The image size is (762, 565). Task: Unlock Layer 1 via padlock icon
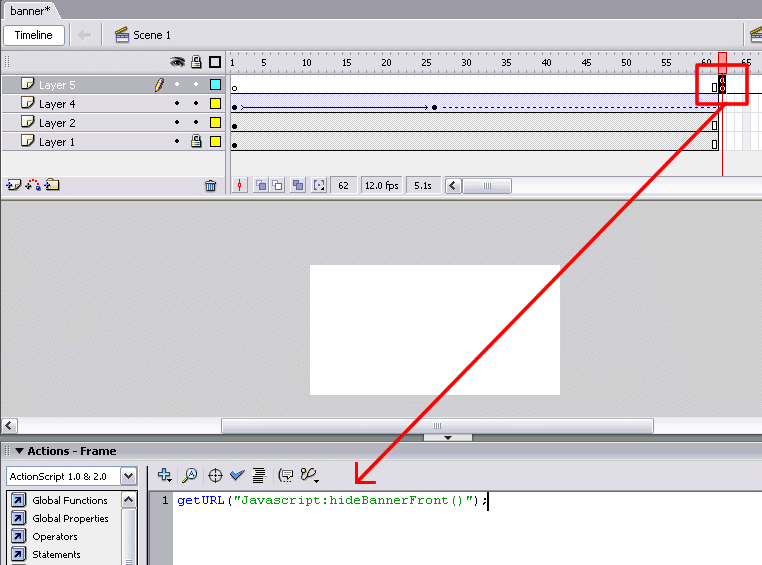(x=196, y=142)
